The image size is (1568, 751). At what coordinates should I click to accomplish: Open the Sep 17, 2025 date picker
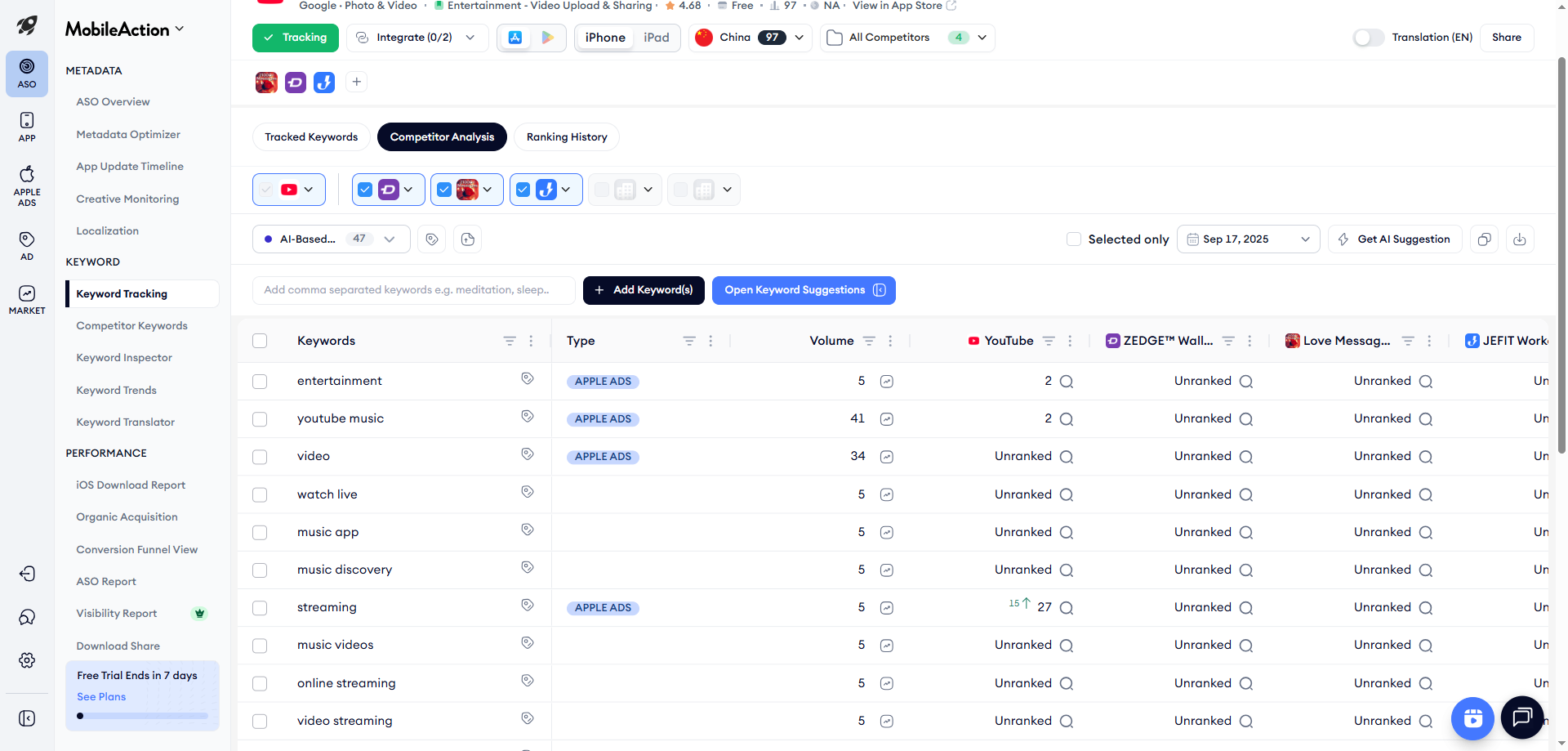point(1247,239)
